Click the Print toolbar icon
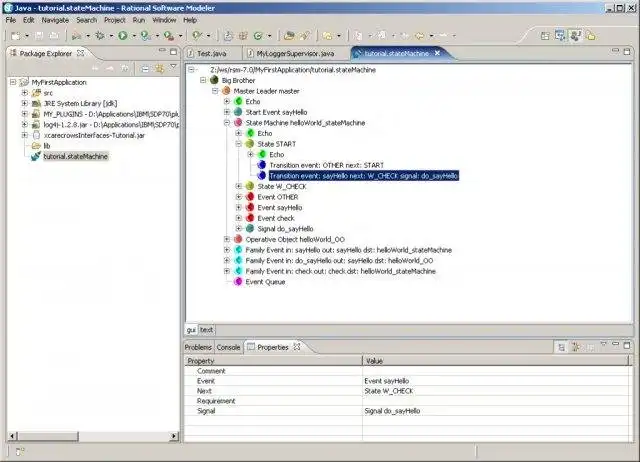The height and width of the screenshot is (462, 640). tap(54, 36)
